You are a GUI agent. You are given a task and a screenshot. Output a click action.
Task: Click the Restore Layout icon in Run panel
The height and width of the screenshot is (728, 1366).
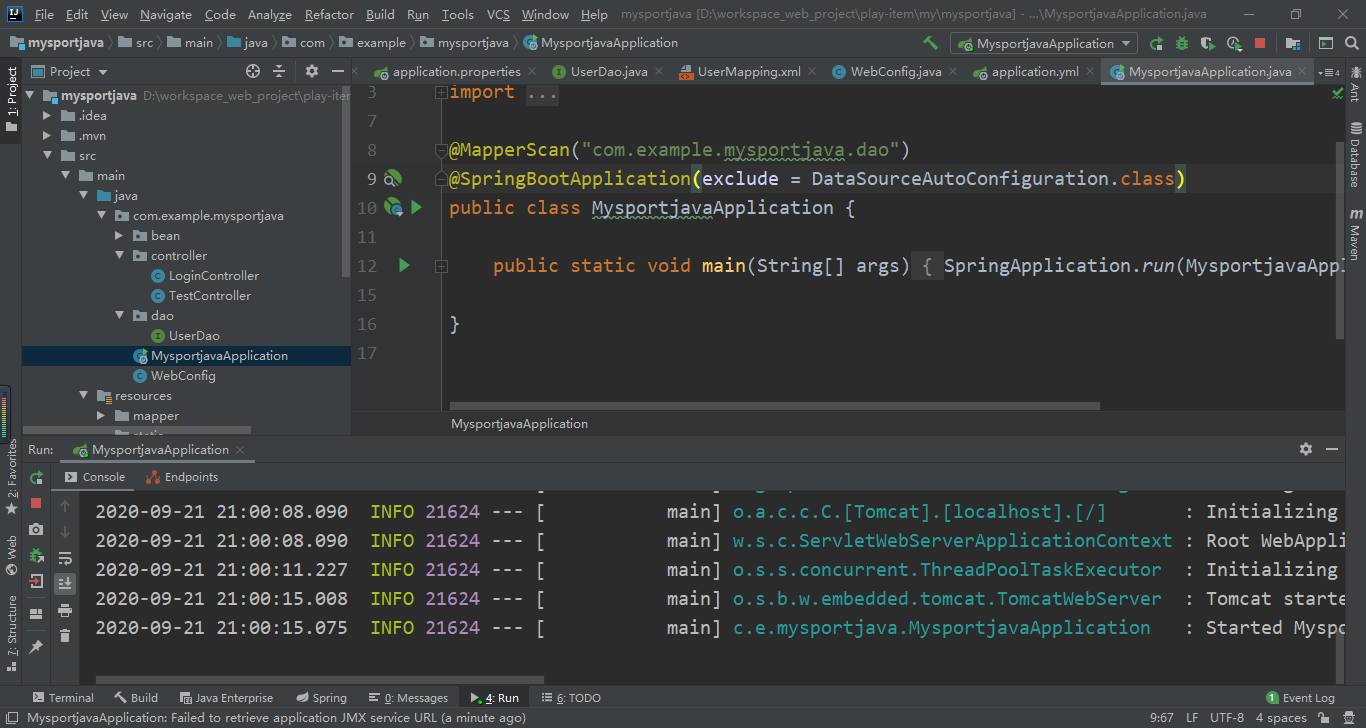click(x=36, y=613)
